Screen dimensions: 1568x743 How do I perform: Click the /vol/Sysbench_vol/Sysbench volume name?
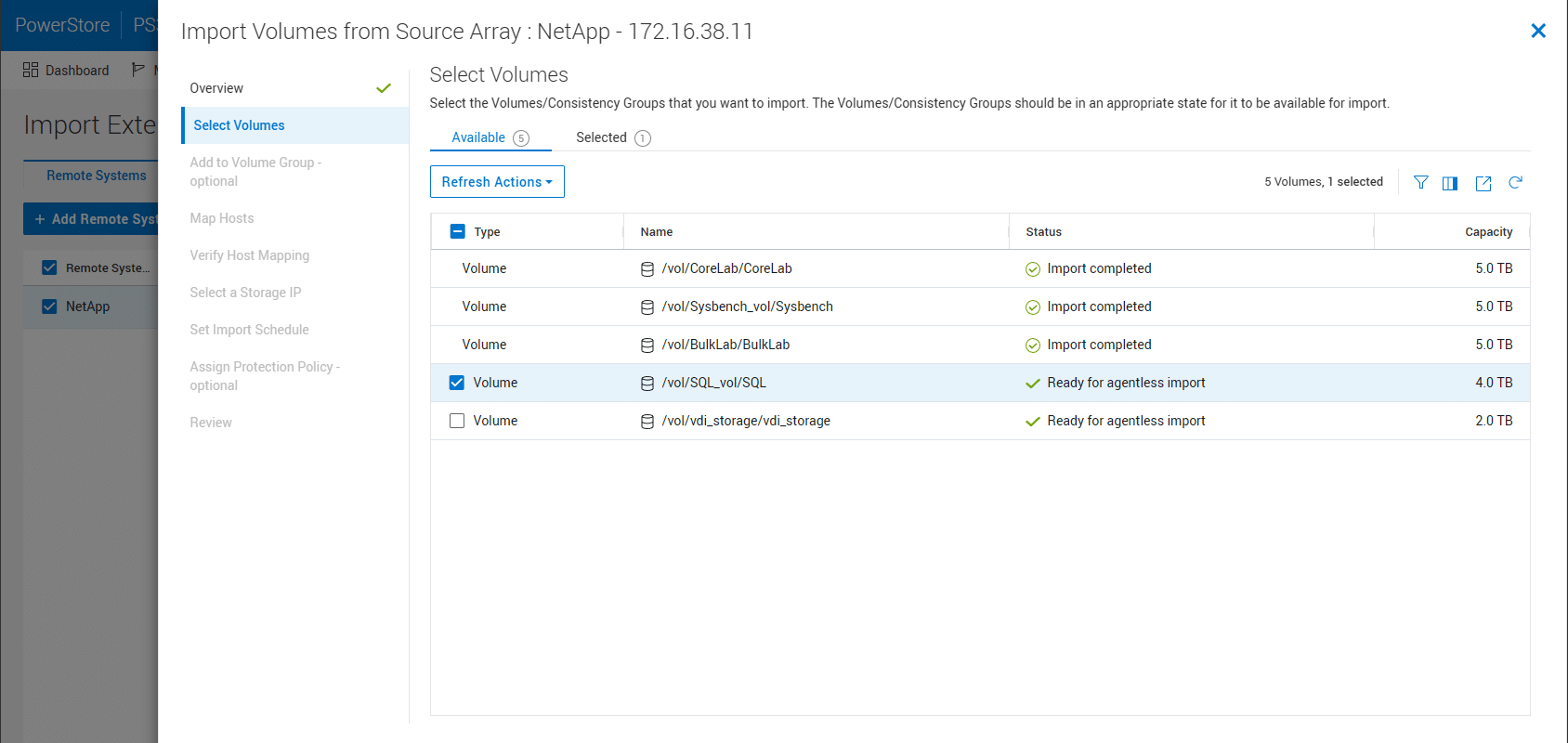[747, 306]
